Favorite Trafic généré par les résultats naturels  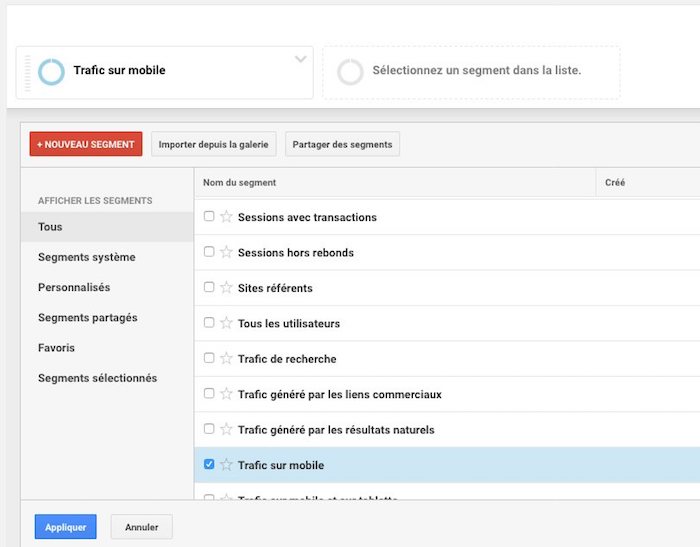click(226, 430)
